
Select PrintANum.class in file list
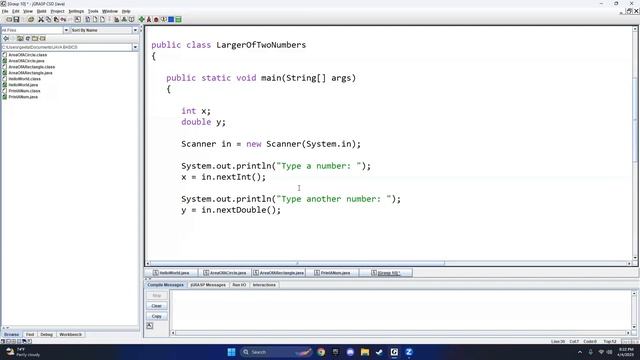(24, 91)
